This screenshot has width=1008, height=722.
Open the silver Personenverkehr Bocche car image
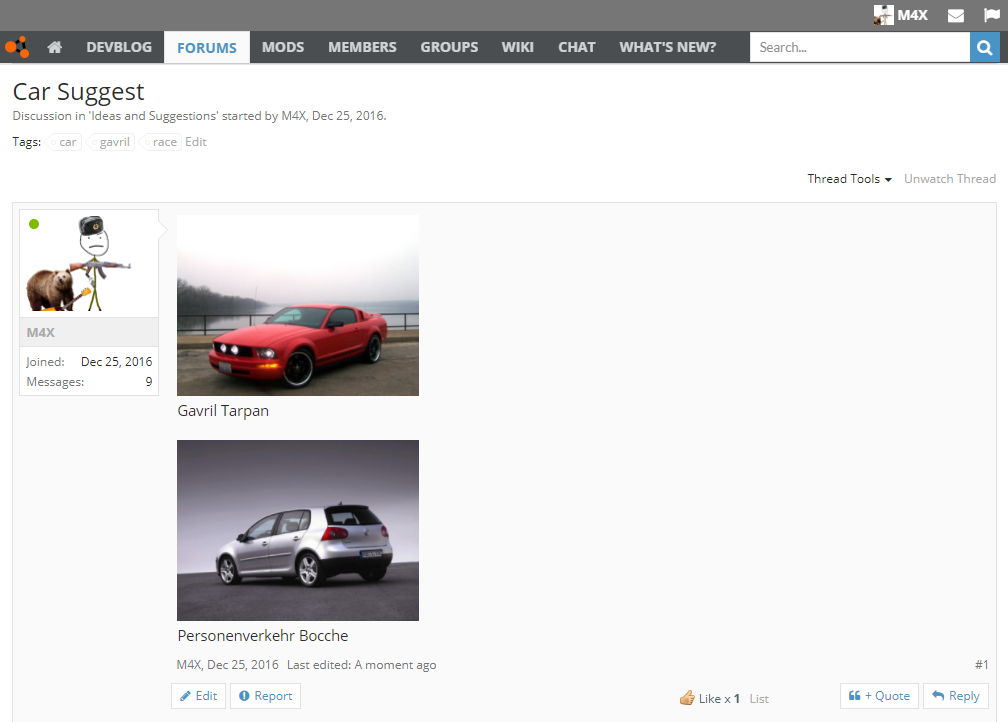(x=298, y=530)
